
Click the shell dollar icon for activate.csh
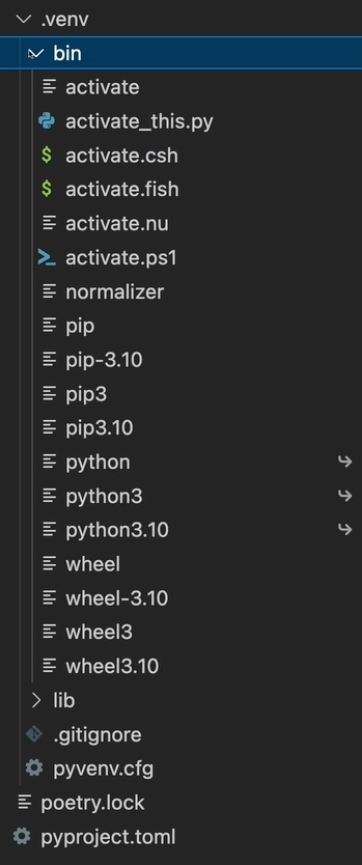pyautogui.click(x=47, y=156)
